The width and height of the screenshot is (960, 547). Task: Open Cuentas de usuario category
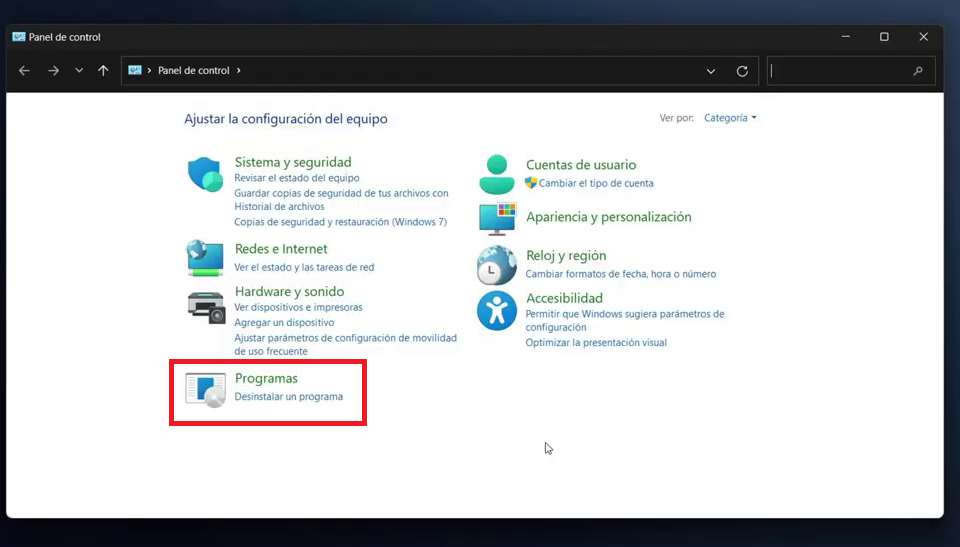coord(581,164)
